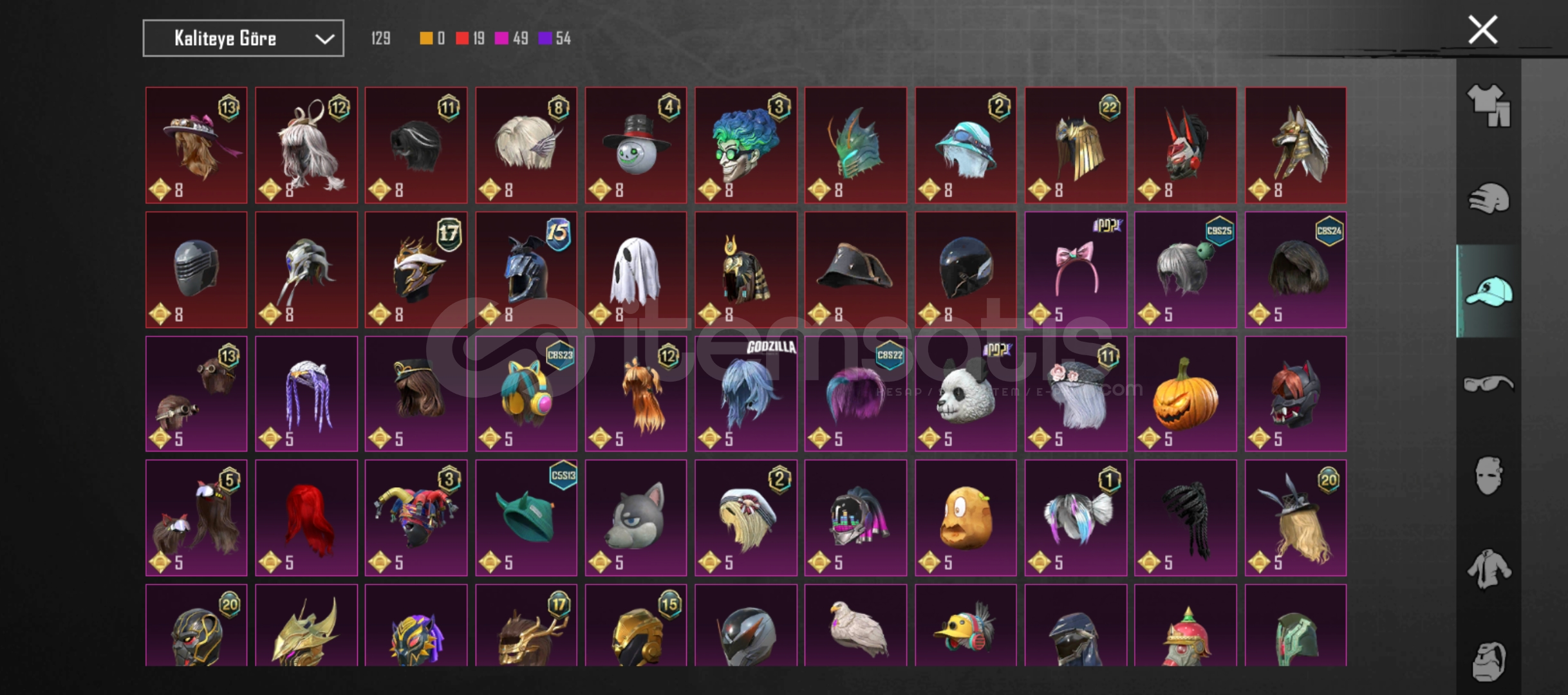Pick the panda head item
The image size is (1568, 695).
[966, 394]
